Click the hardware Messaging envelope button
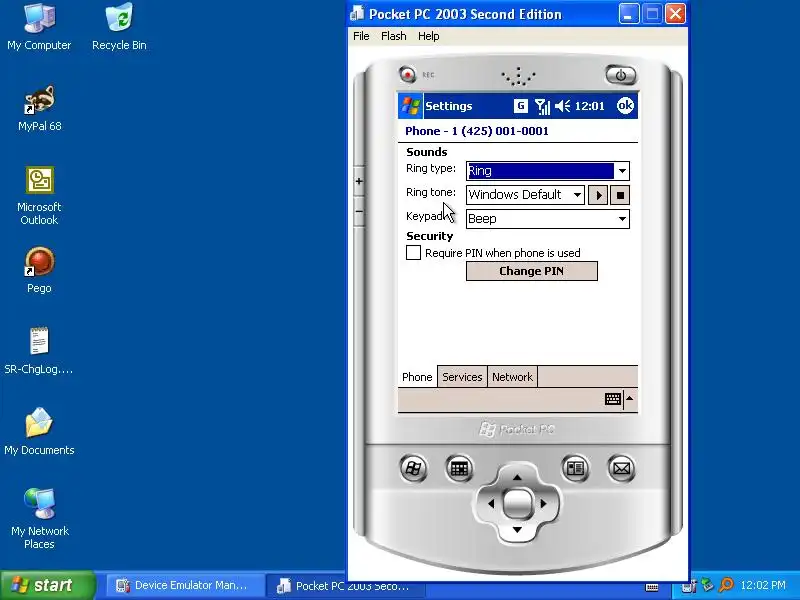 (x=621, y=468)
